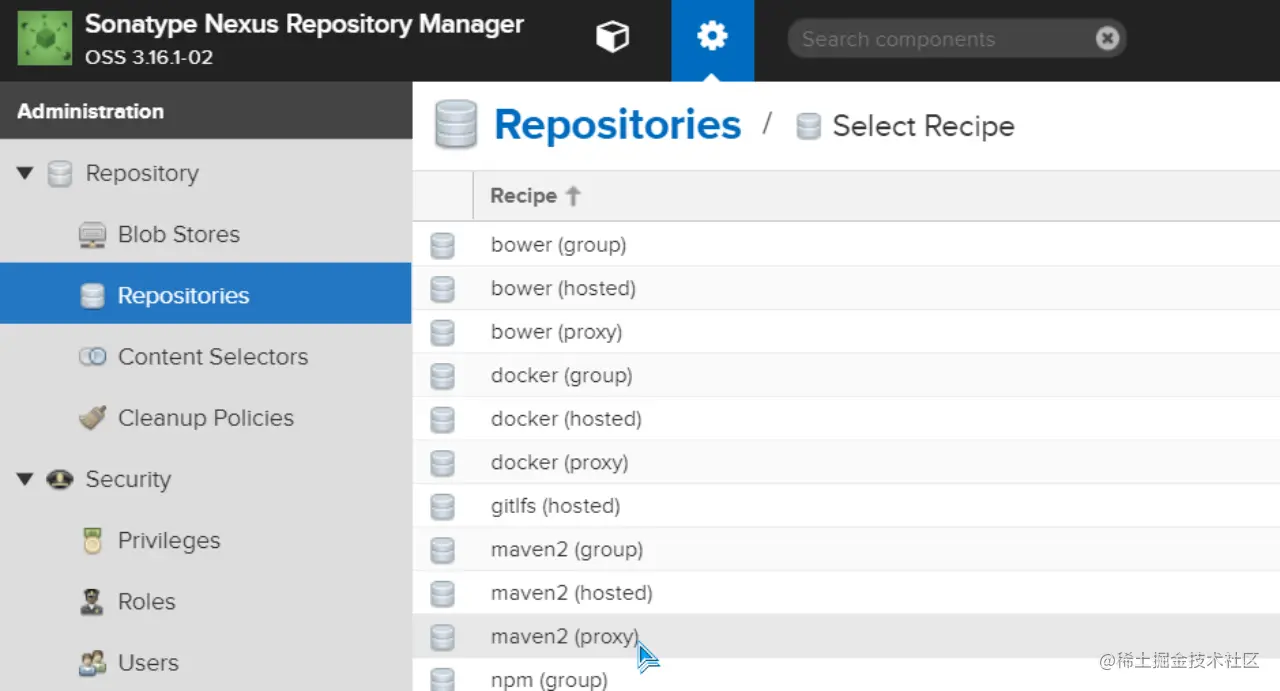
Task: Click the icon beside bower (proxy)
Action: [x=442, y=333]
